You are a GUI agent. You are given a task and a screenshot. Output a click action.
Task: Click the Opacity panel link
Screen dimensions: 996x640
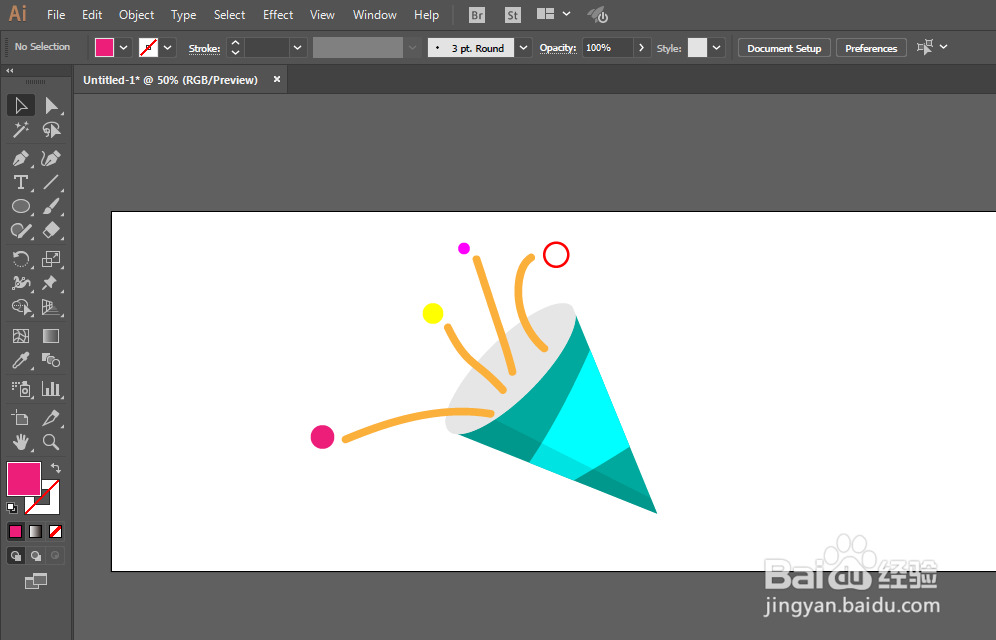(x=558, y=48)
